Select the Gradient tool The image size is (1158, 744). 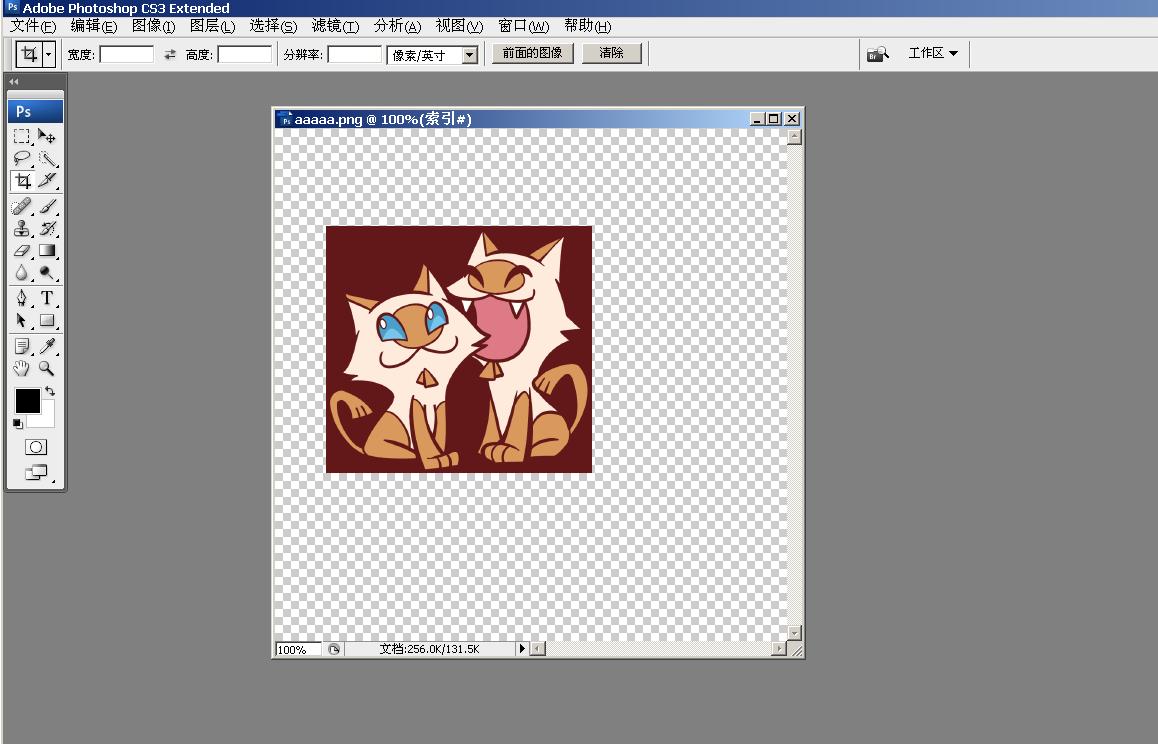click(47, 250)
